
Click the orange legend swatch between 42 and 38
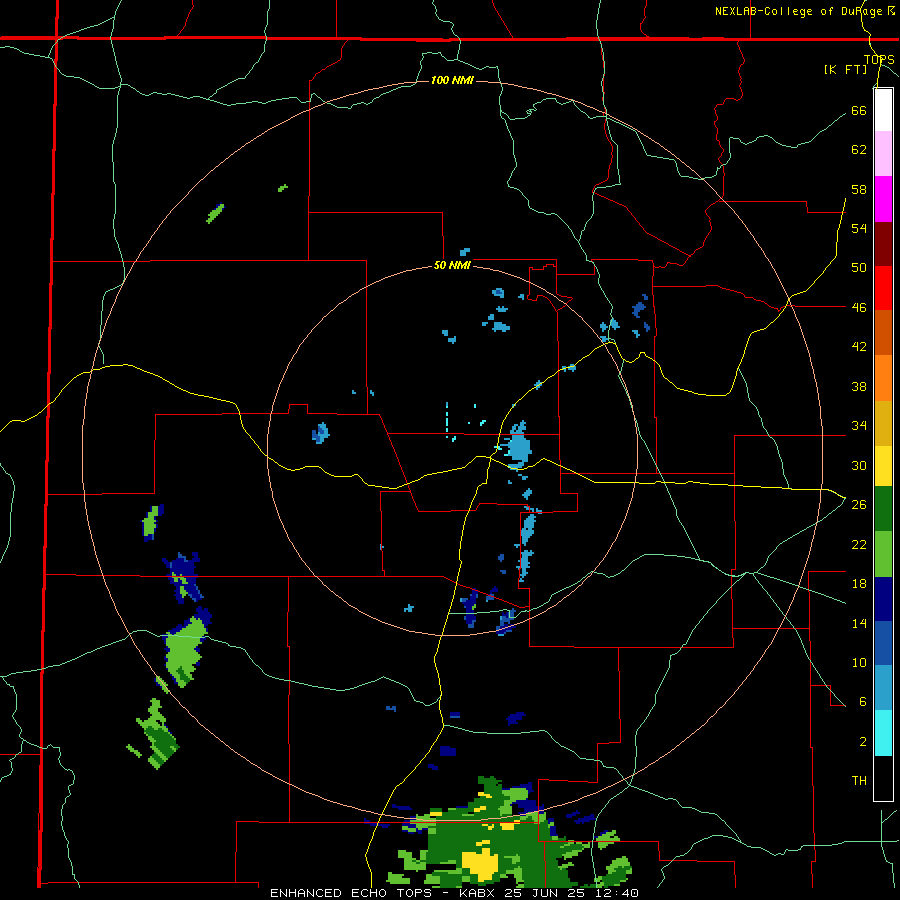tap(883, 377)
